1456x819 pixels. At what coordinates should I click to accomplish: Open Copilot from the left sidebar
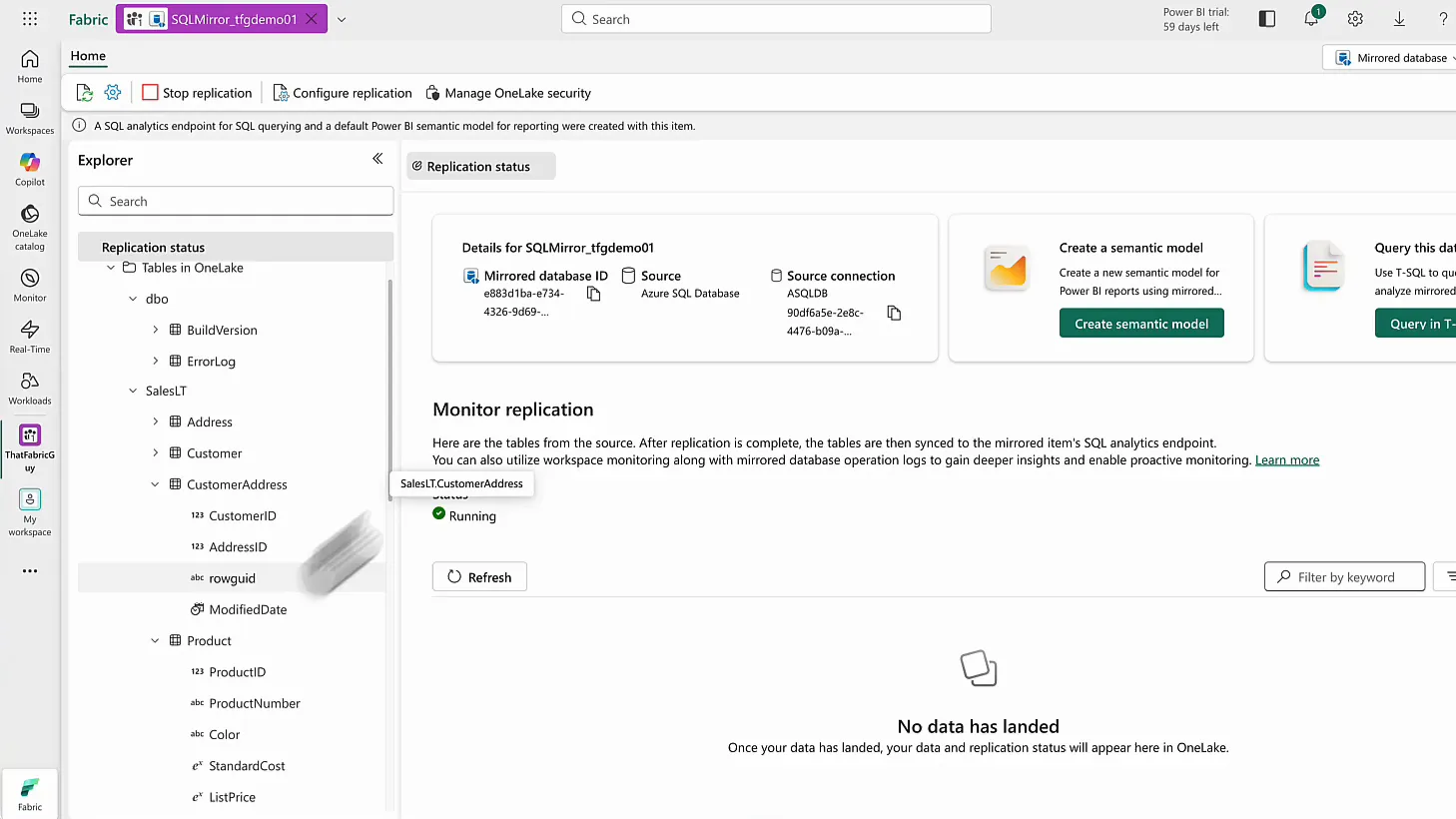pyautogui.click(x=30, y=170)
